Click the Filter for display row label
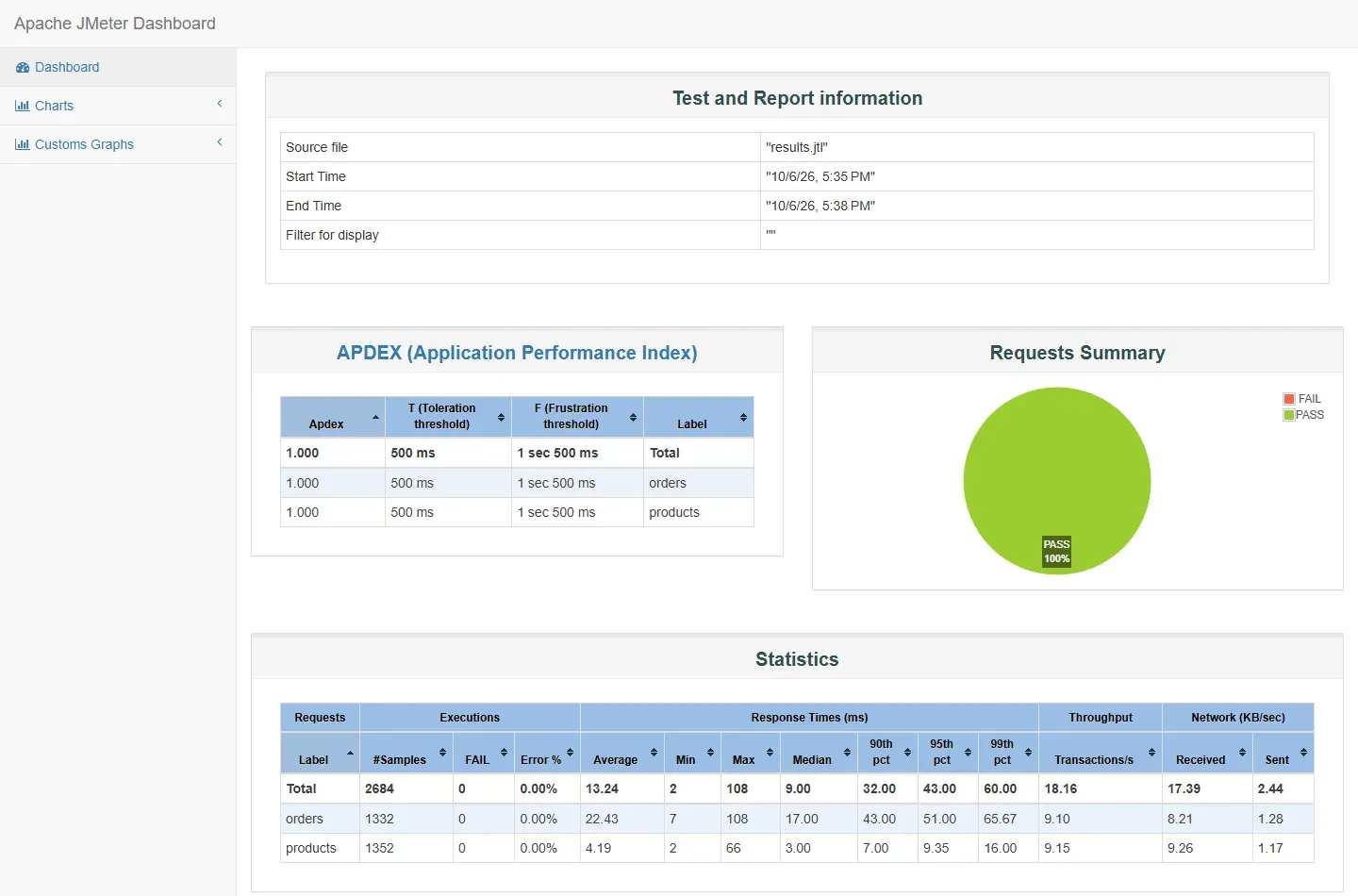 click(332, 235)
